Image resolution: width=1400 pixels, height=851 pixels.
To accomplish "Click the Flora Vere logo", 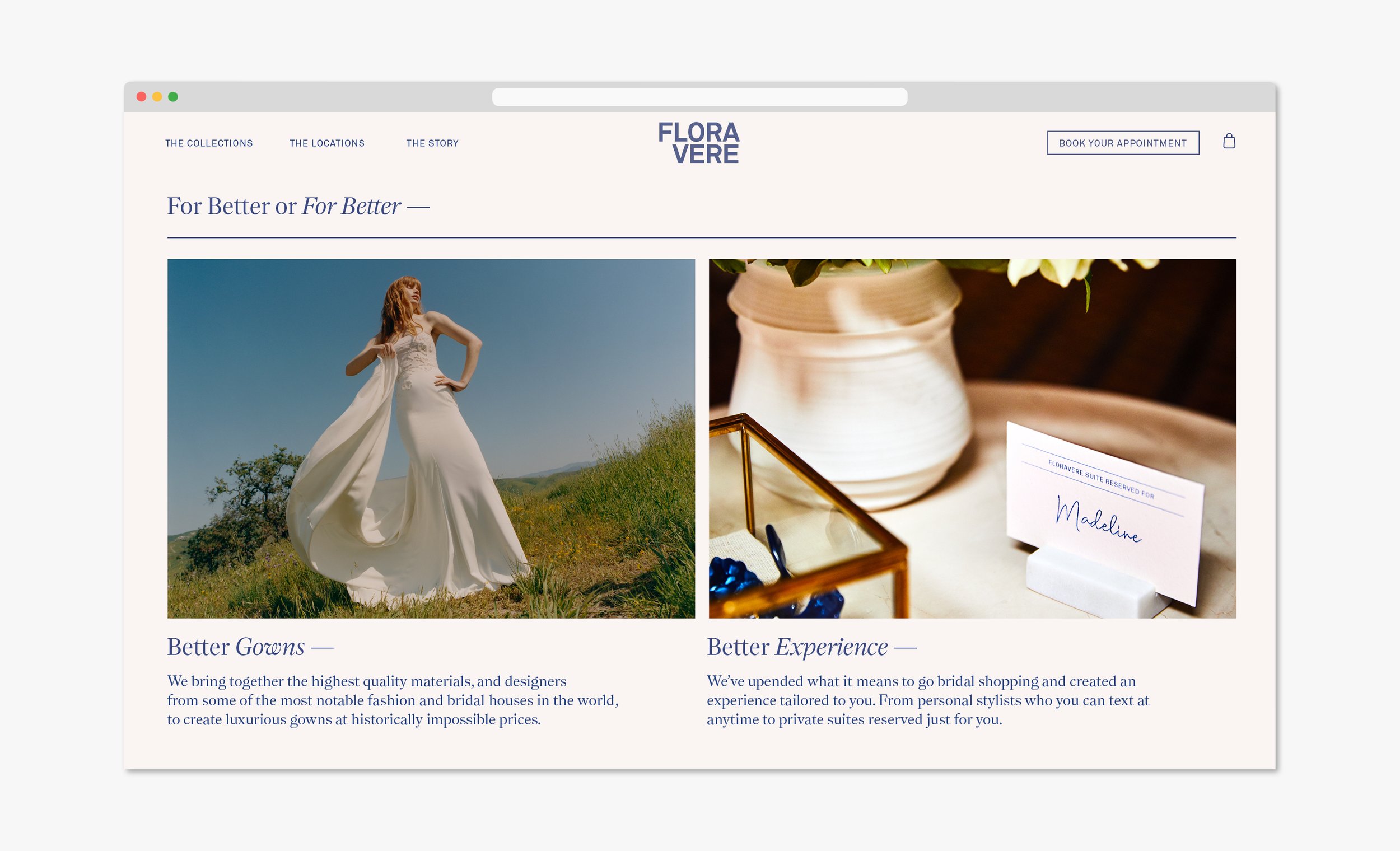I will pyautogui.click(x=699, y=143).
